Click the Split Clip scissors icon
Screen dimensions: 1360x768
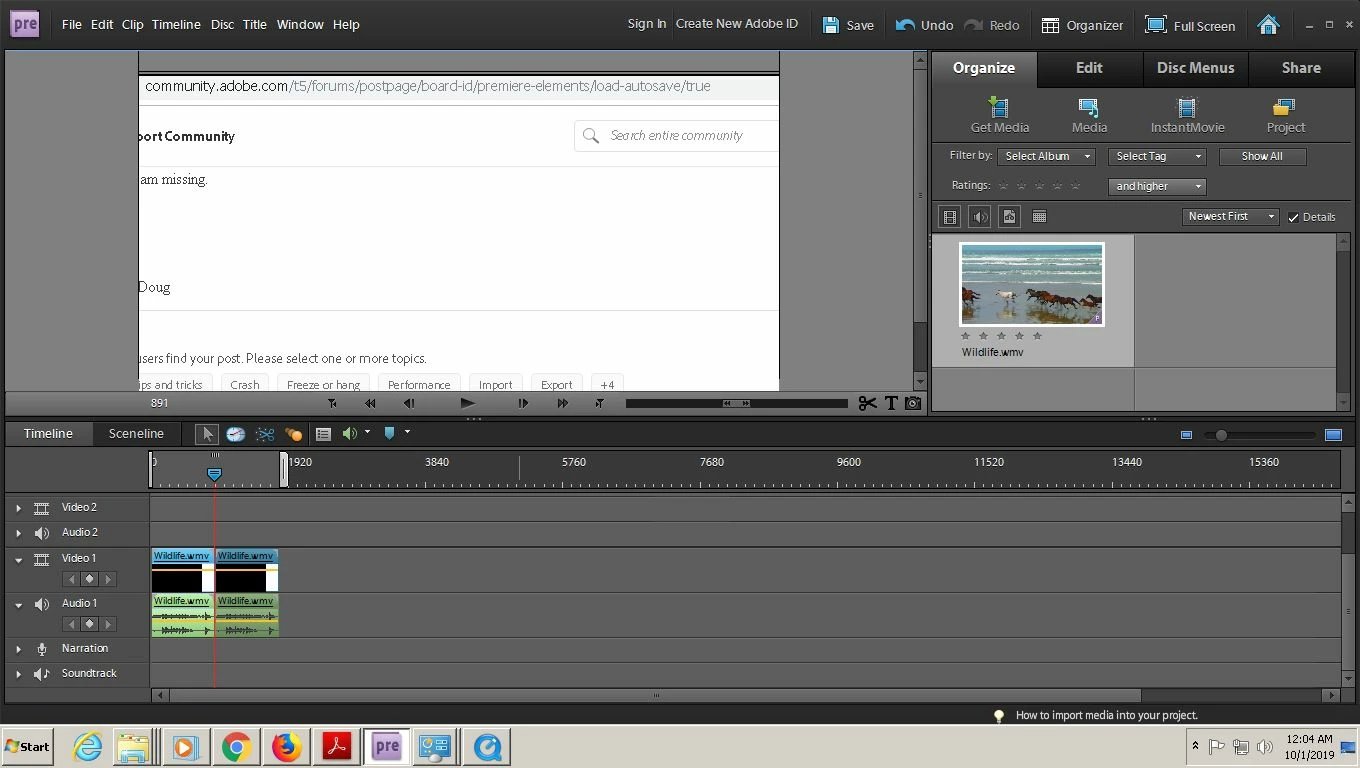pyautogui.click(x=867, y=403)
